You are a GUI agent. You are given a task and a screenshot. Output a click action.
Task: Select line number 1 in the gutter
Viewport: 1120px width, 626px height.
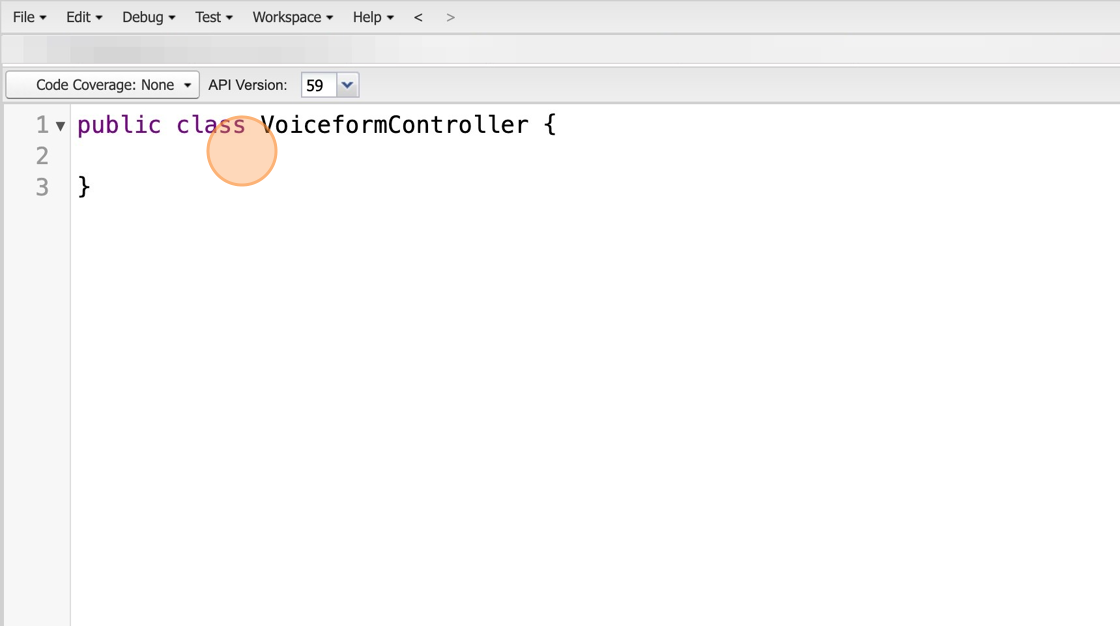point(42,125)
